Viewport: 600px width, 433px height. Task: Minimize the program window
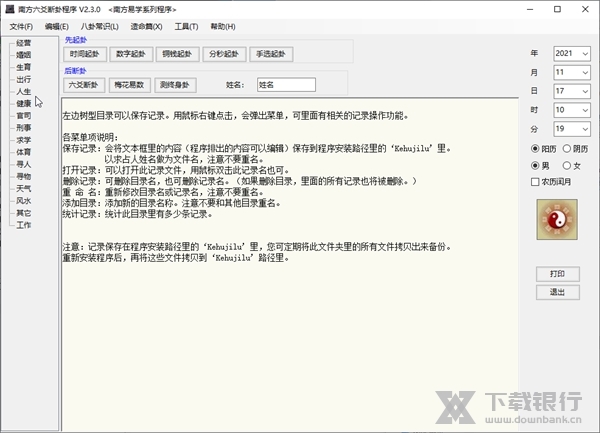coord(530,9)
